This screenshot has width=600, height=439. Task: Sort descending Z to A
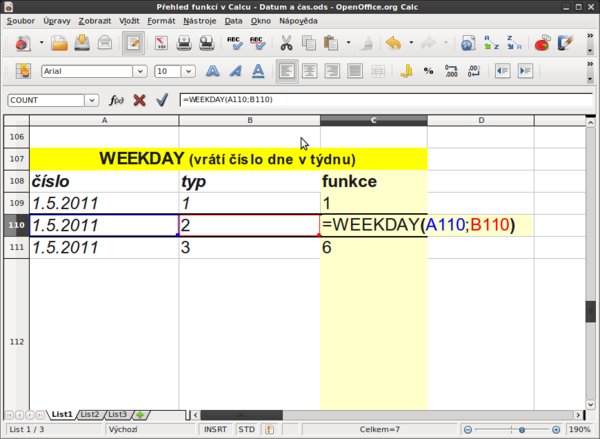(x=514, y=43)
